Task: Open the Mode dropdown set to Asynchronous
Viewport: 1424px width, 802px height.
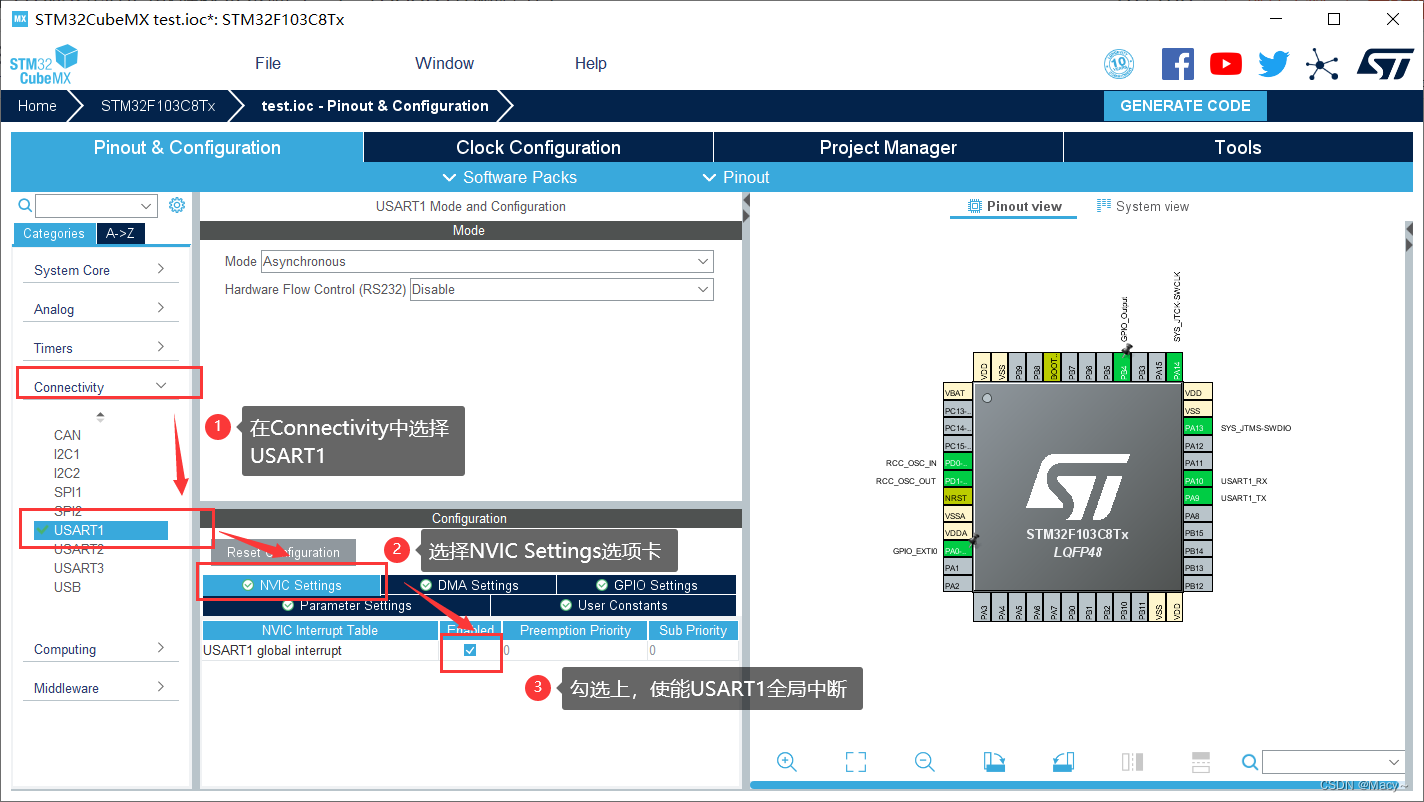Action: [487, 261]
